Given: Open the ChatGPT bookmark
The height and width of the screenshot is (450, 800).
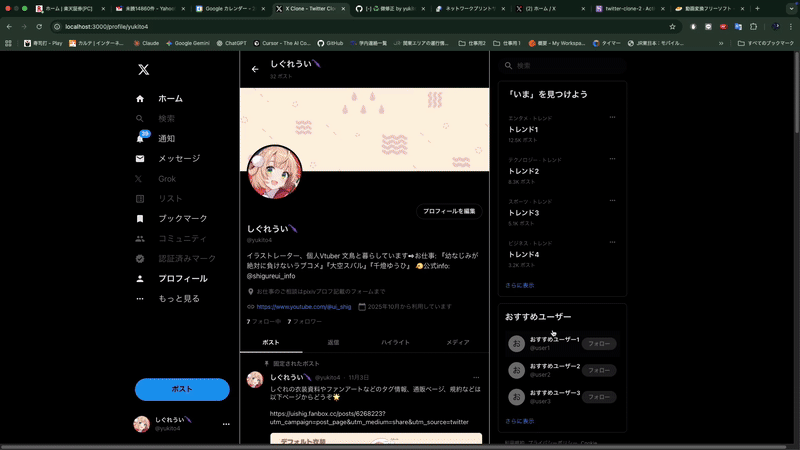Looking at the screenshot, I should 231,43.
